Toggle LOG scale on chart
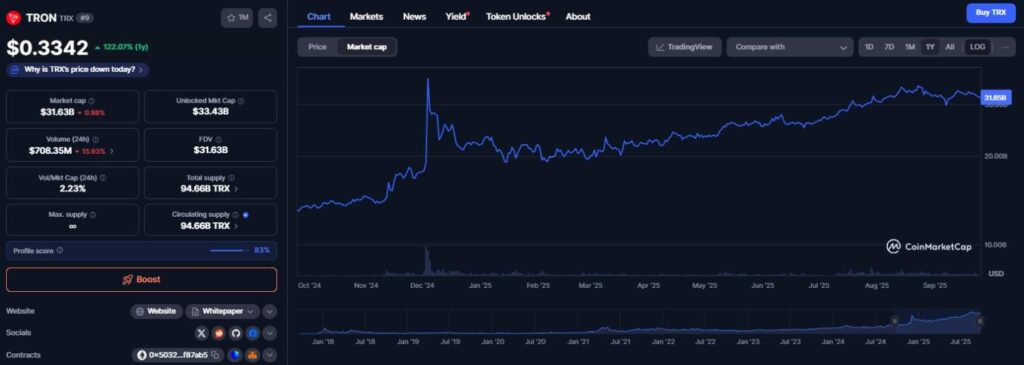This screenshot has width=1024, height=365. coord(978,47)
